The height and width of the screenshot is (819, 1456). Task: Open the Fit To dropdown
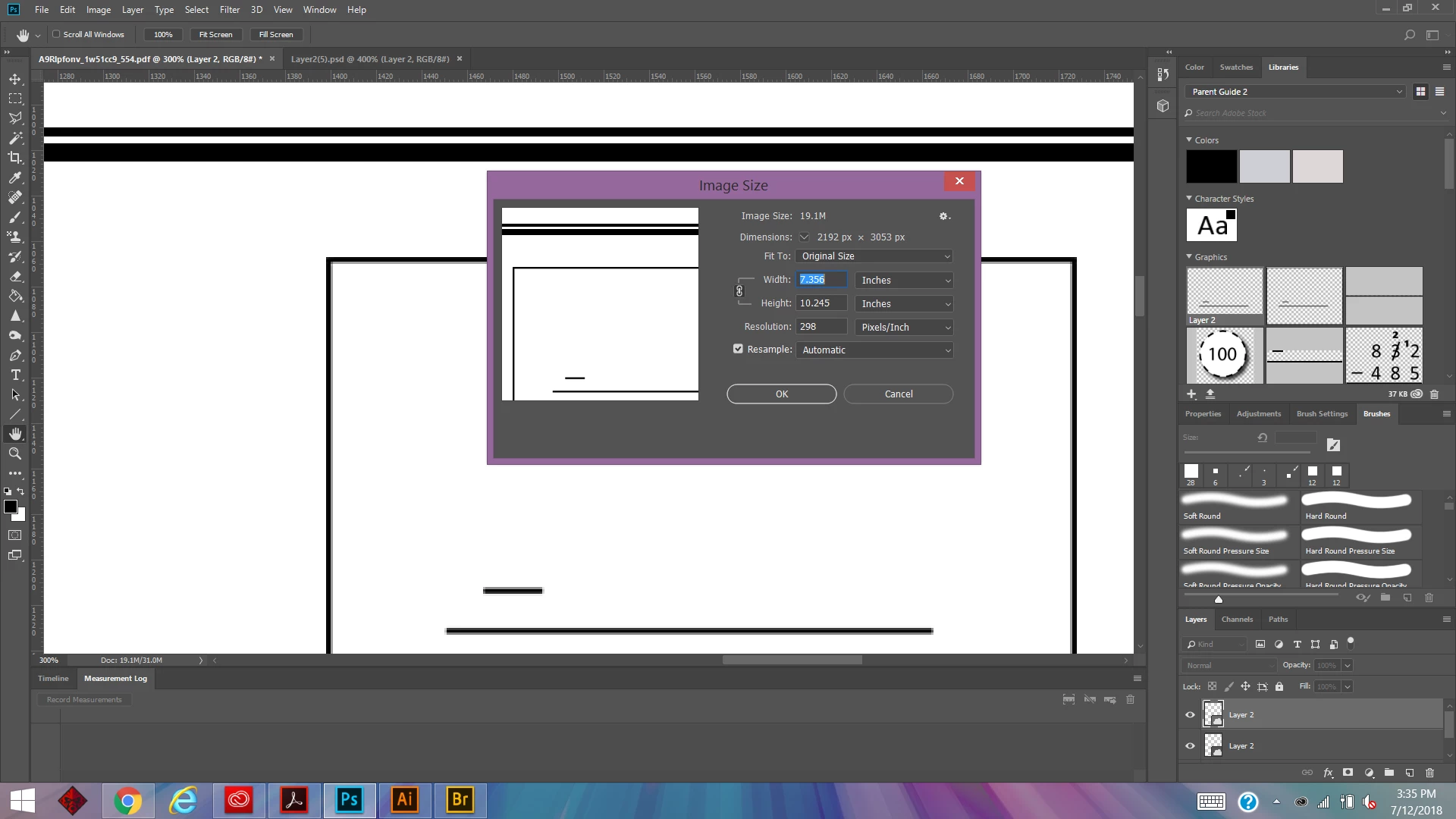point(874,256)
